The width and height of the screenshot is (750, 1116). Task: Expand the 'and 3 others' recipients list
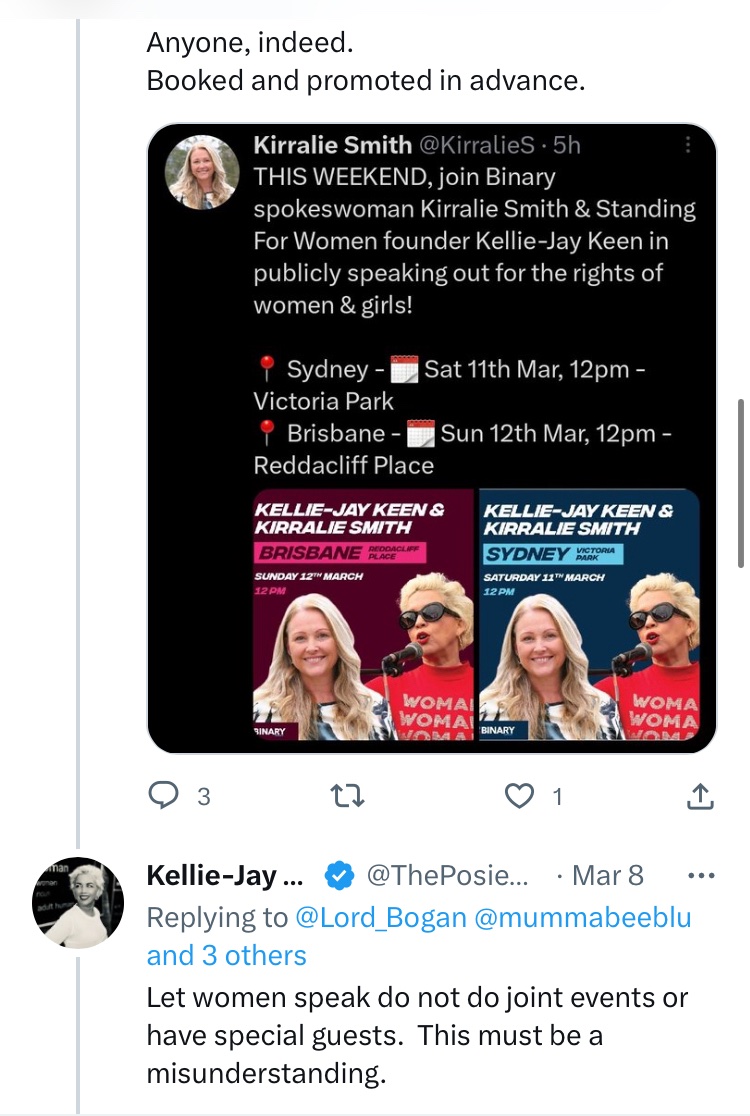pyautogui.click(x=226, y=955)
